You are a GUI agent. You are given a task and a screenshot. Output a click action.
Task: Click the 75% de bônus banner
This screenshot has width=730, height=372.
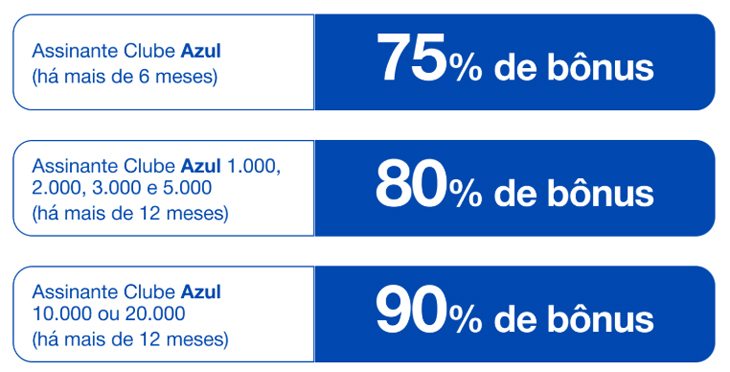(x=514, y=62)
